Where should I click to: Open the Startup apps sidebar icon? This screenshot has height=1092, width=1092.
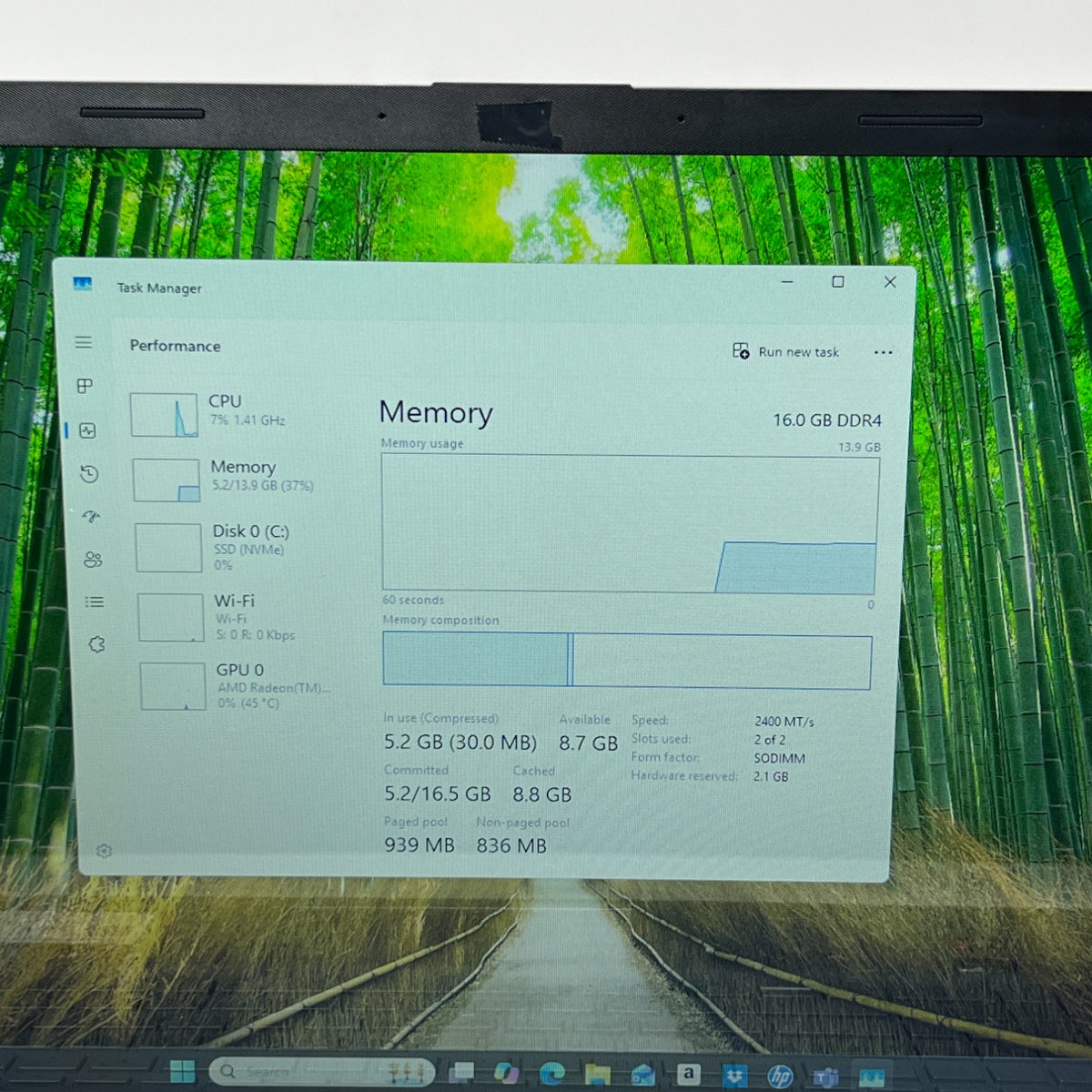[x=91, y=517]
